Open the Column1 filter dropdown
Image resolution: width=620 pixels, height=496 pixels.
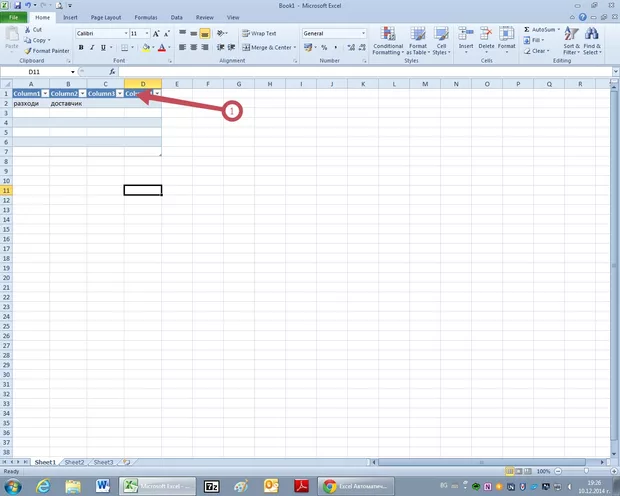click(x=45, y=93)
